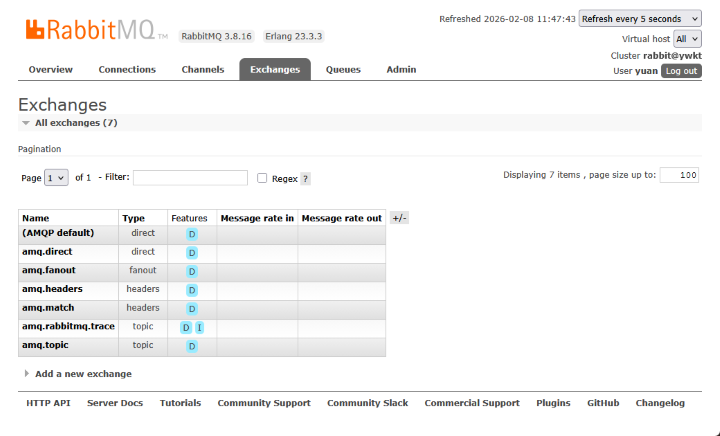
Task: Open the (AMQP default) exchange
Action: pyautogui.click(x=58, y=233)
